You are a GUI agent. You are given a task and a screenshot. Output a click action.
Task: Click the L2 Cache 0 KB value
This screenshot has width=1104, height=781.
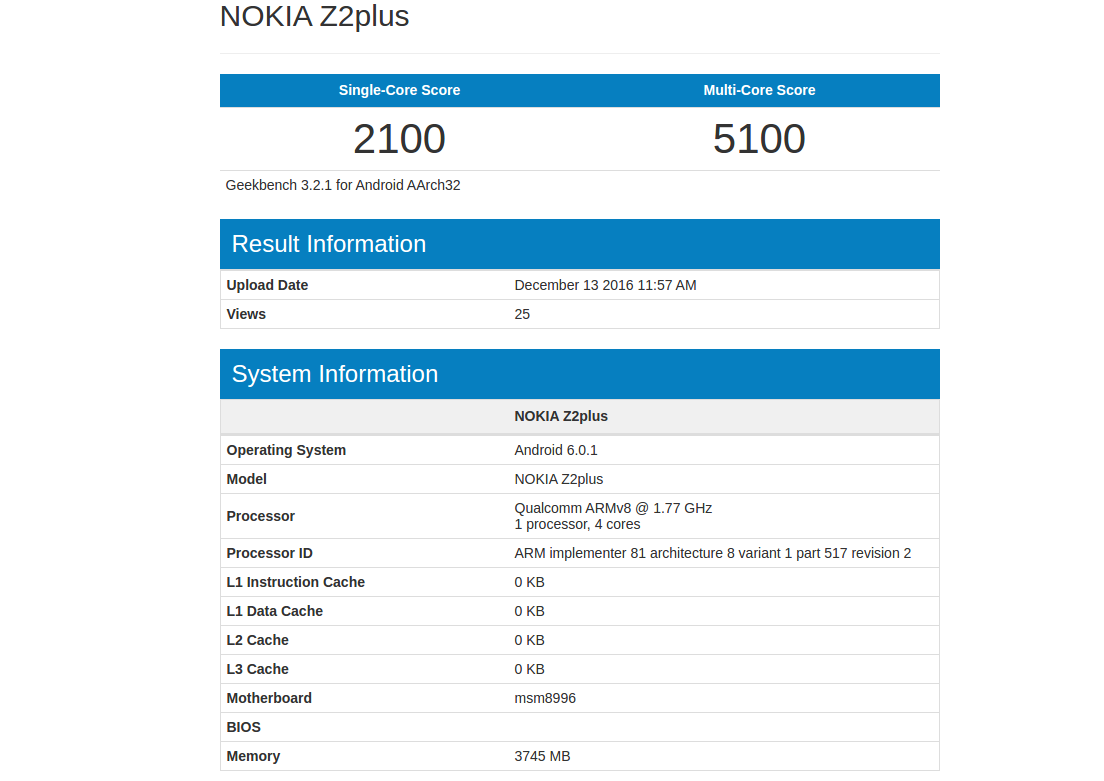[x=529, y=640]
